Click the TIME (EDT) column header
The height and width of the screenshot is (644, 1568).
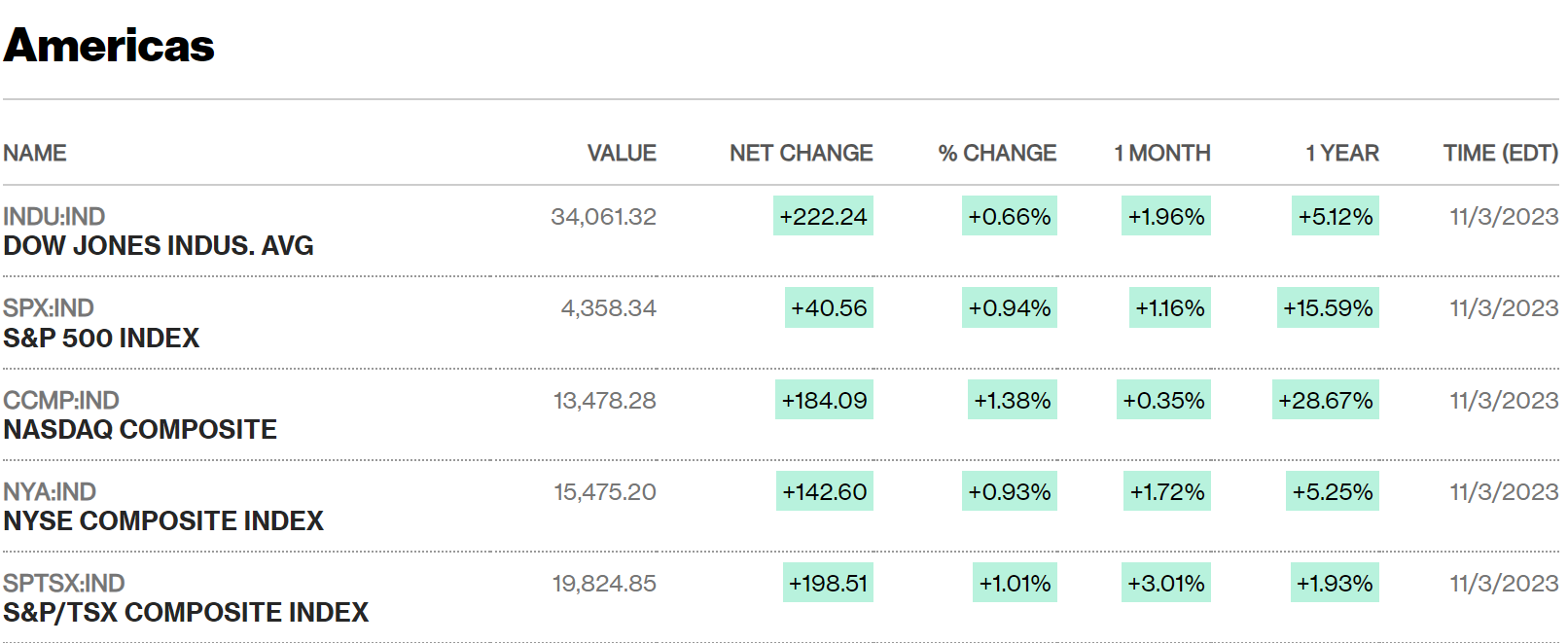click(1500, 154)
